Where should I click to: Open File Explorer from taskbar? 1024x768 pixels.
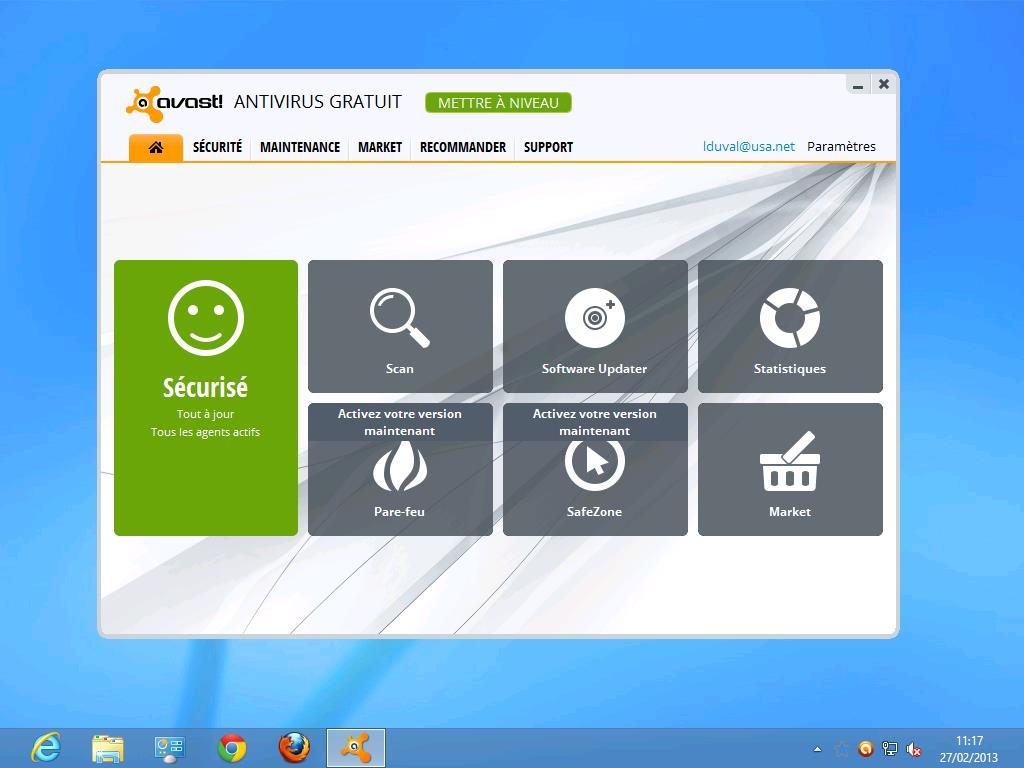click(108, 748)
